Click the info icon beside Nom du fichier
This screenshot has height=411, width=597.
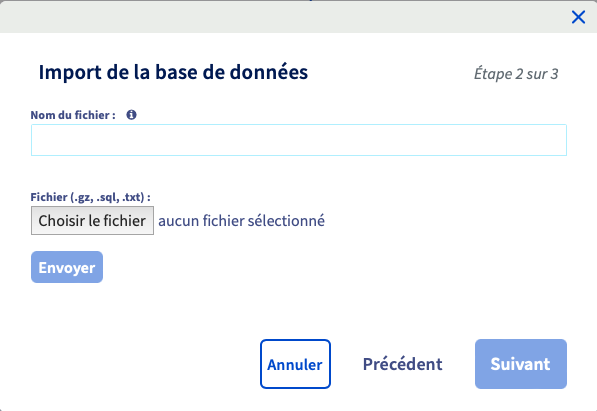click(131, 115)
